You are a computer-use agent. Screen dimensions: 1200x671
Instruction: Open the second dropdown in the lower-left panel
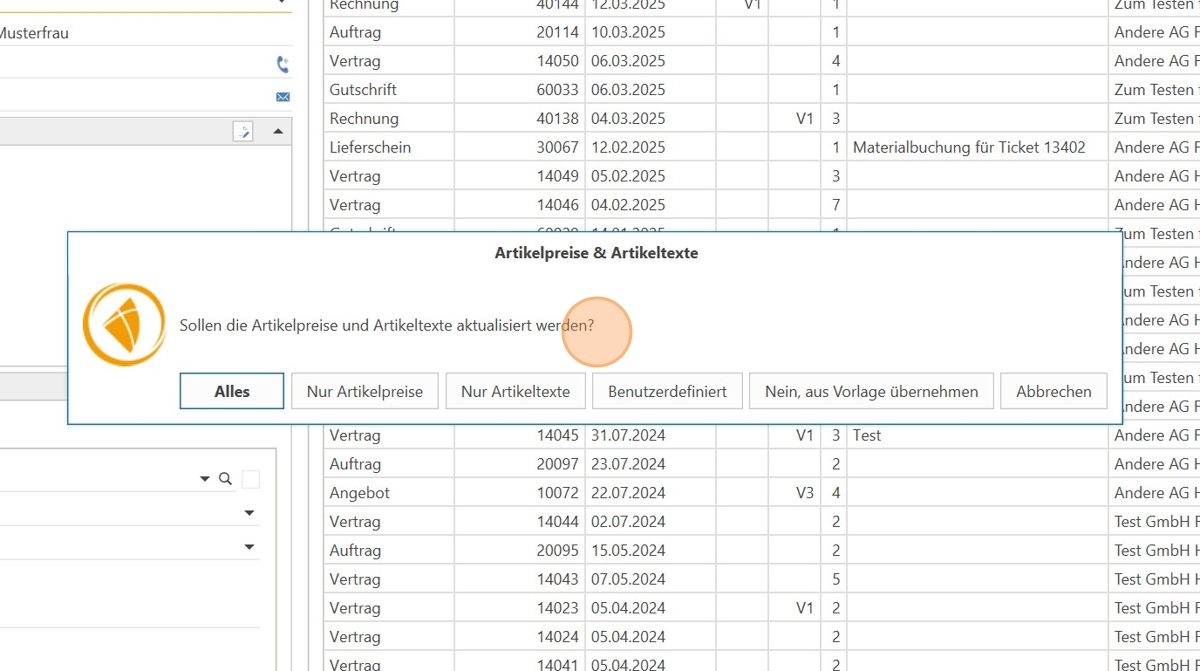click(249, 513)
